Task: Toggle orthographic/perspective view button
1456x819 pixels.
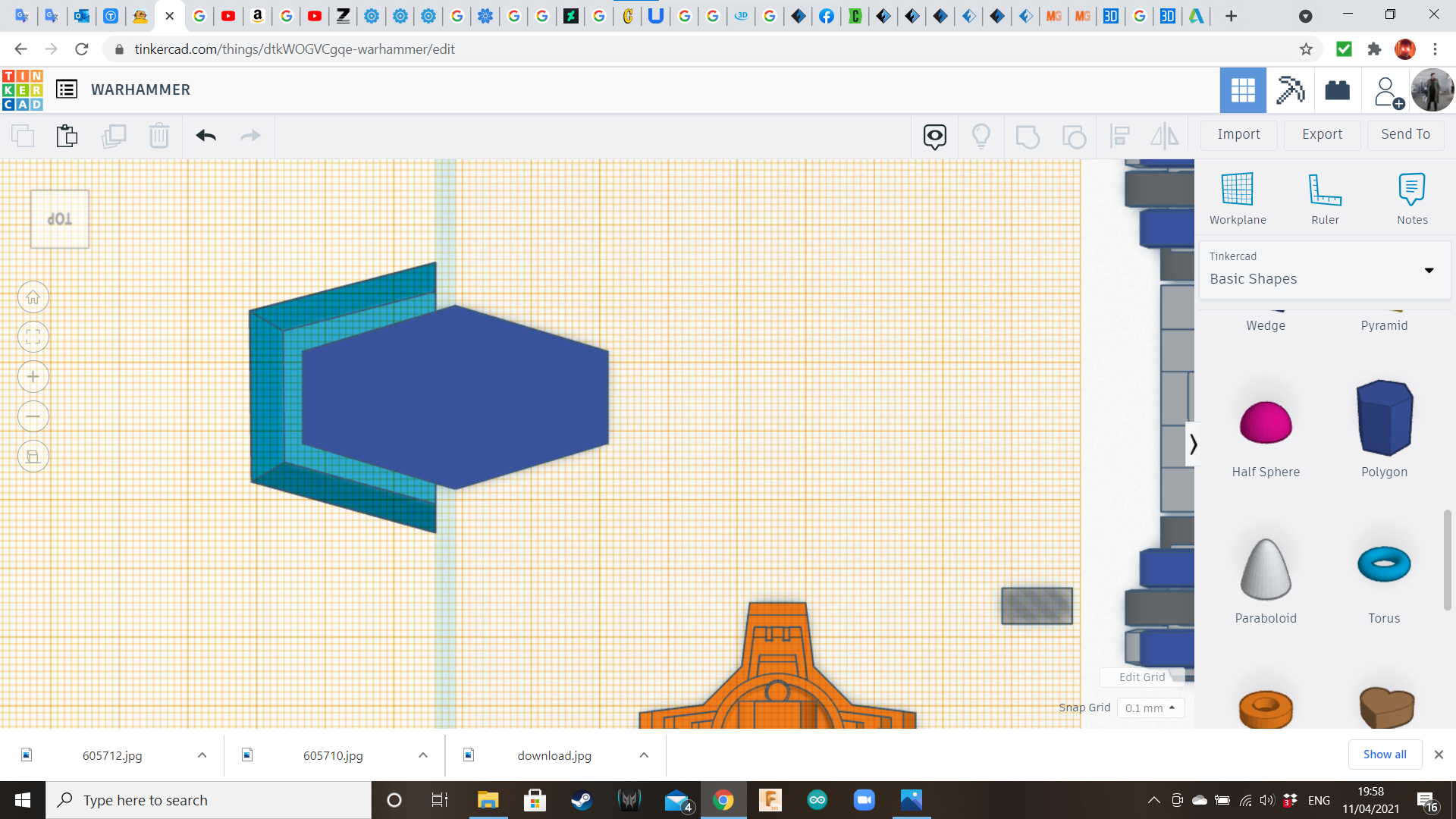Action: click(x=33, y=457)
